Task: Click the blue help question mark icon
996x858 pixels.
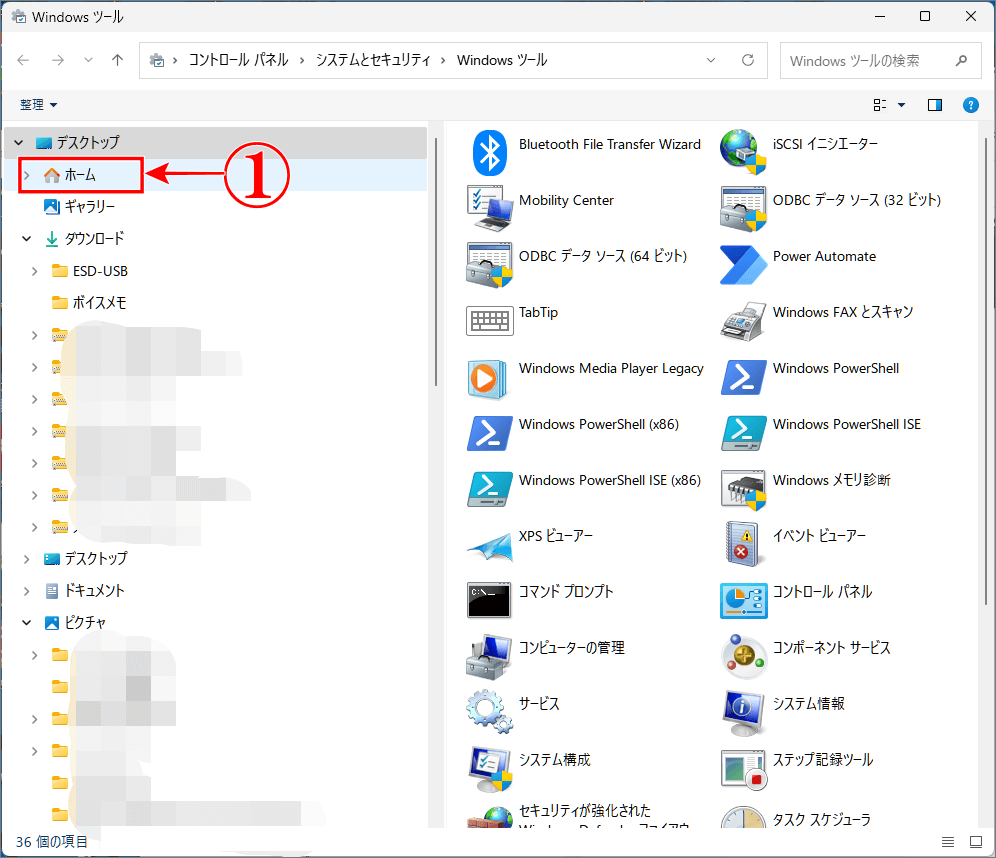Action: (x=970, y=105)
